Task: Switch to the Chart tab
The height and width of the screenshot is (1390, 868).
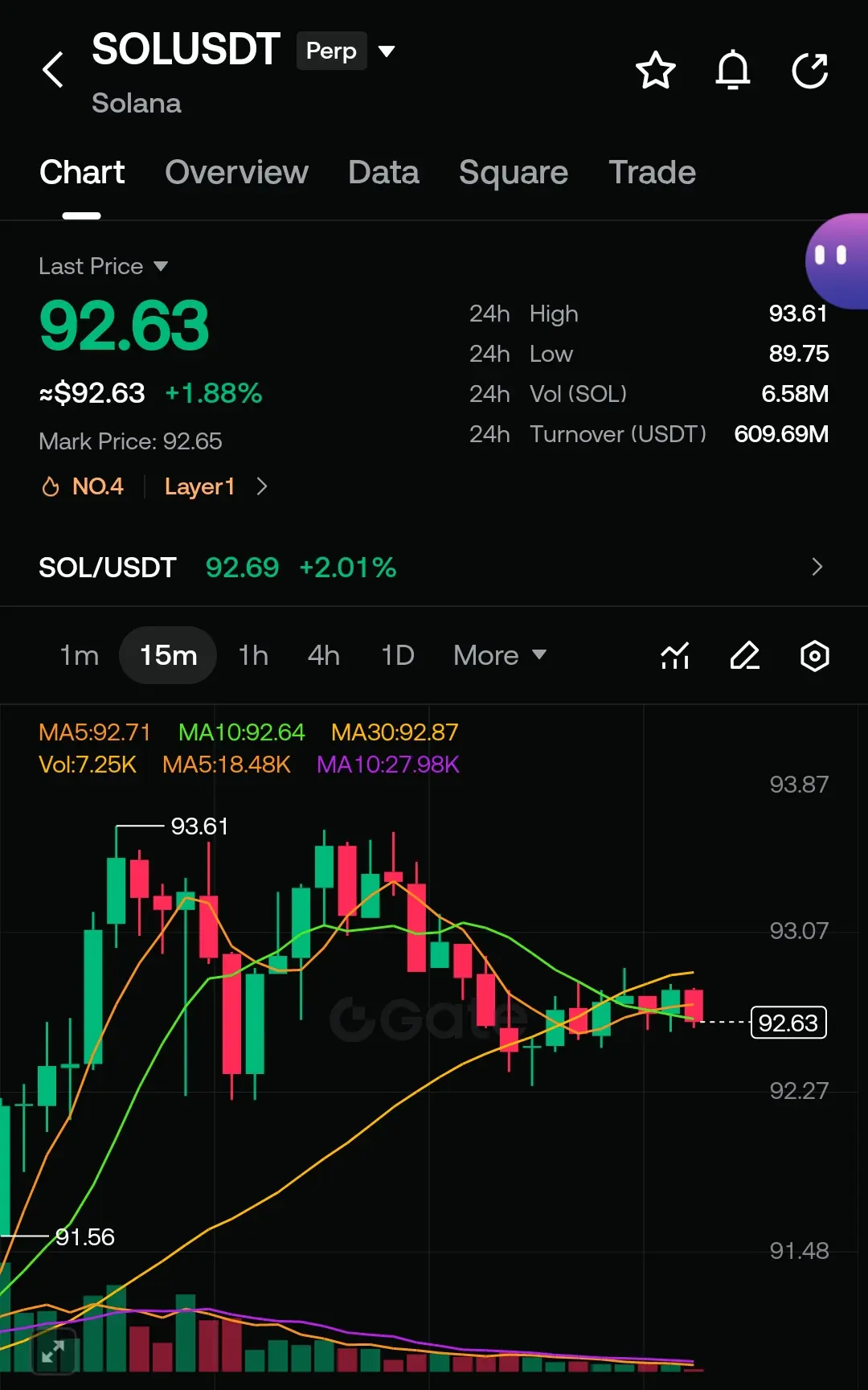Action: click(82, 172)
